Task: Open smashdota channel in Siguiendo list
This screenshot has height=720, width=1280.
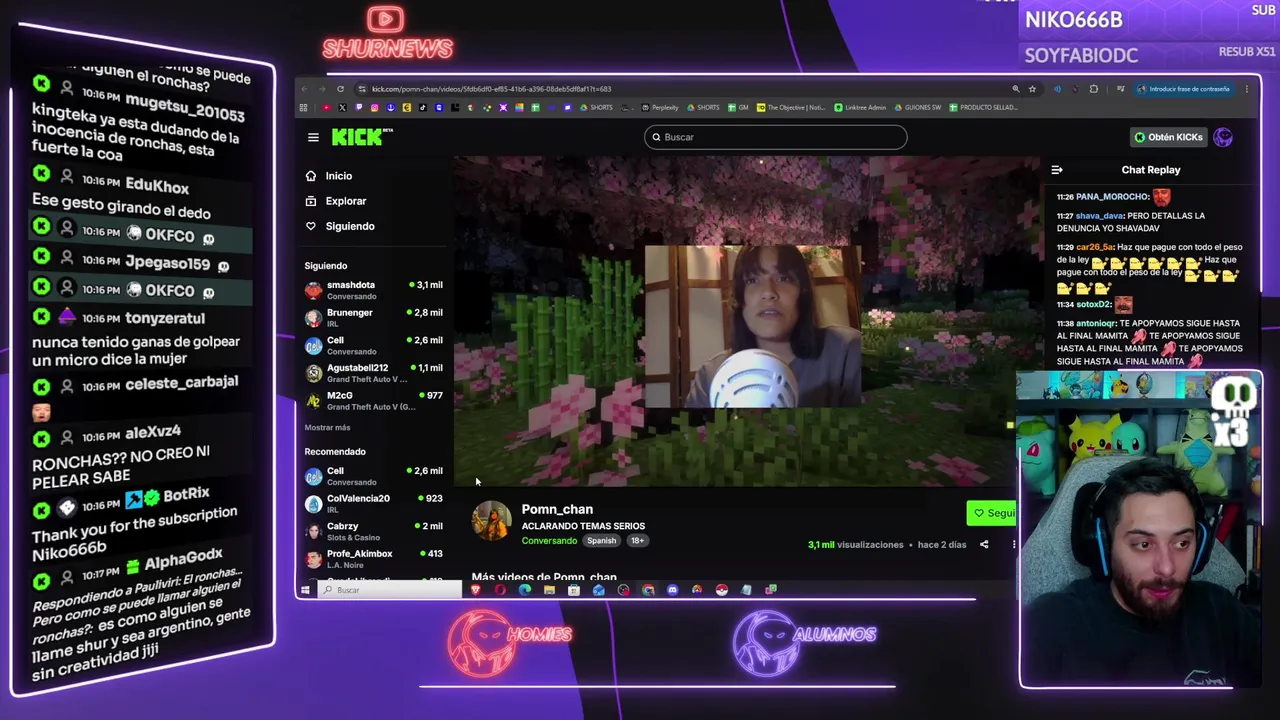Action: click(x=374, y=290)
